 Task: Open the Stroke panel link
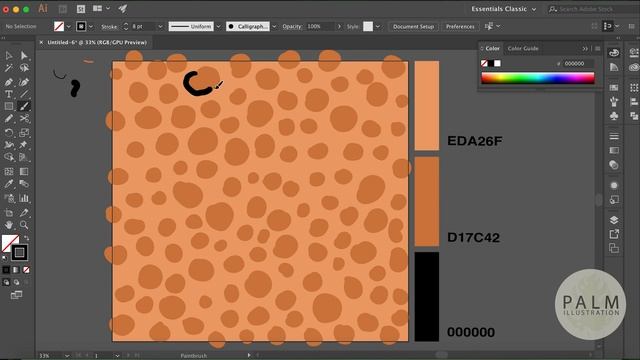[109, 27]
